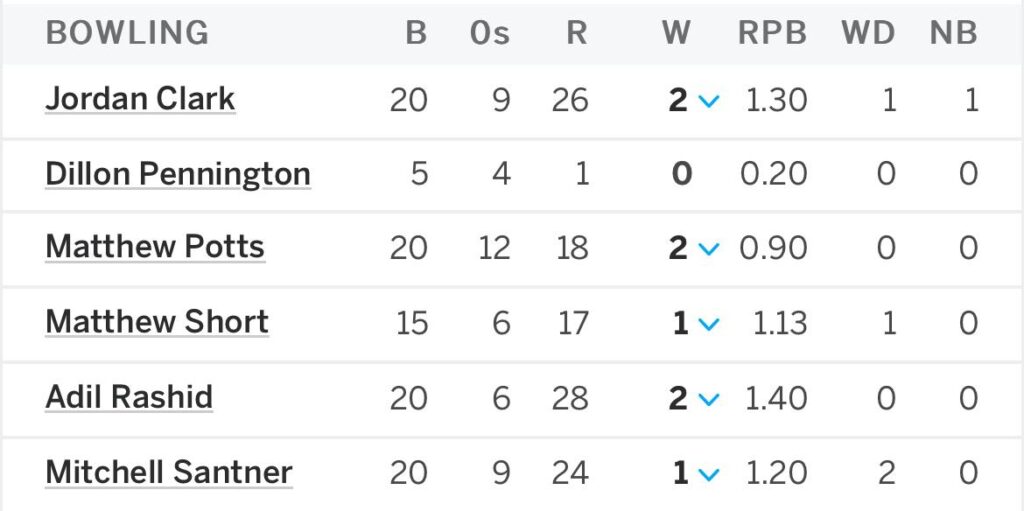The width and height of the screenshot is (1024, 511).
Task: Click the W (wickets) column header
Action: click(x=676, y=33)
